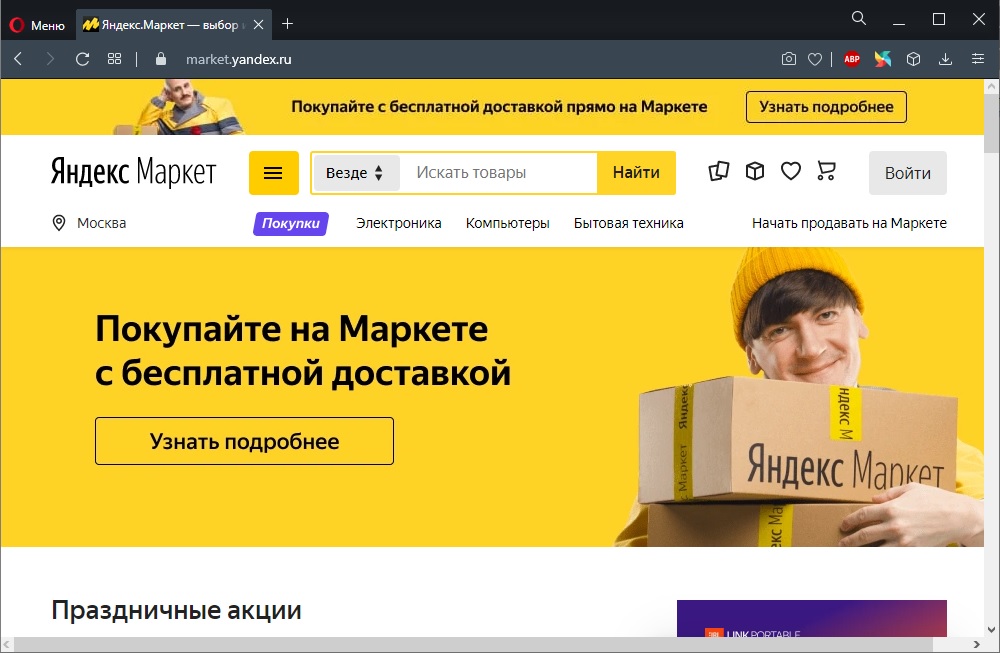Change the Москва region
Screen dimensions: 1000x653
101,223
